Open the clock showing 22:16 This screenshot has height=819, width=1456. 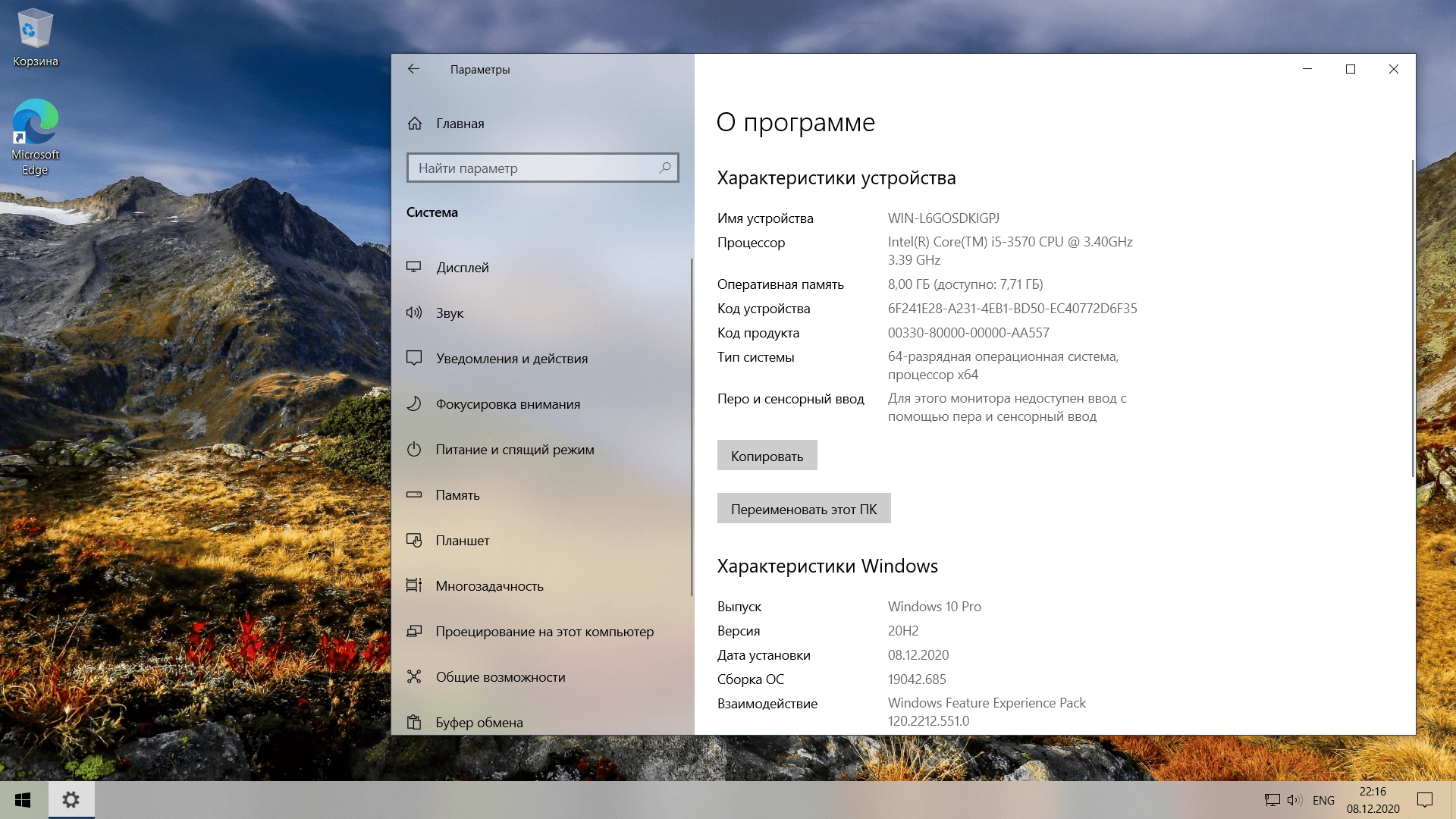click(1373, 800)
